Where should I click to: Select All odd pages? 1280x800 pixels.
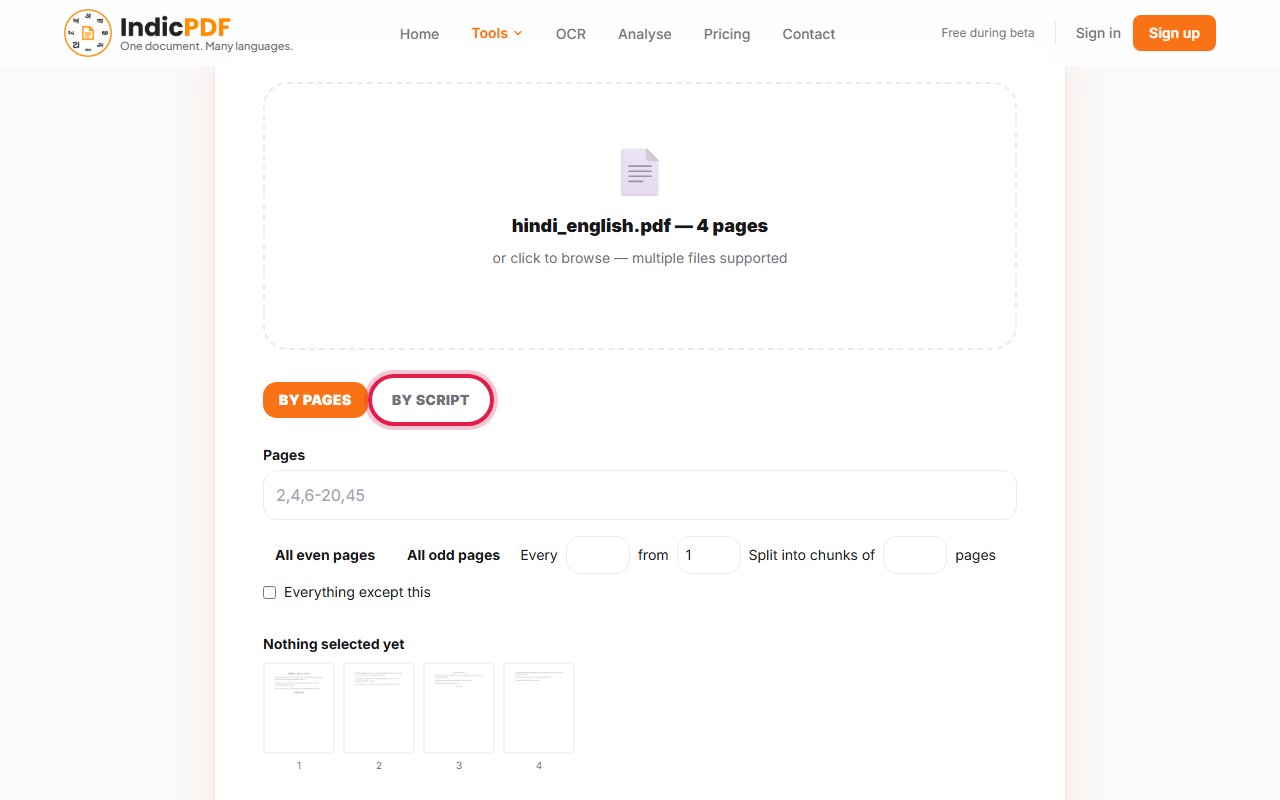(x=453, y=555)
